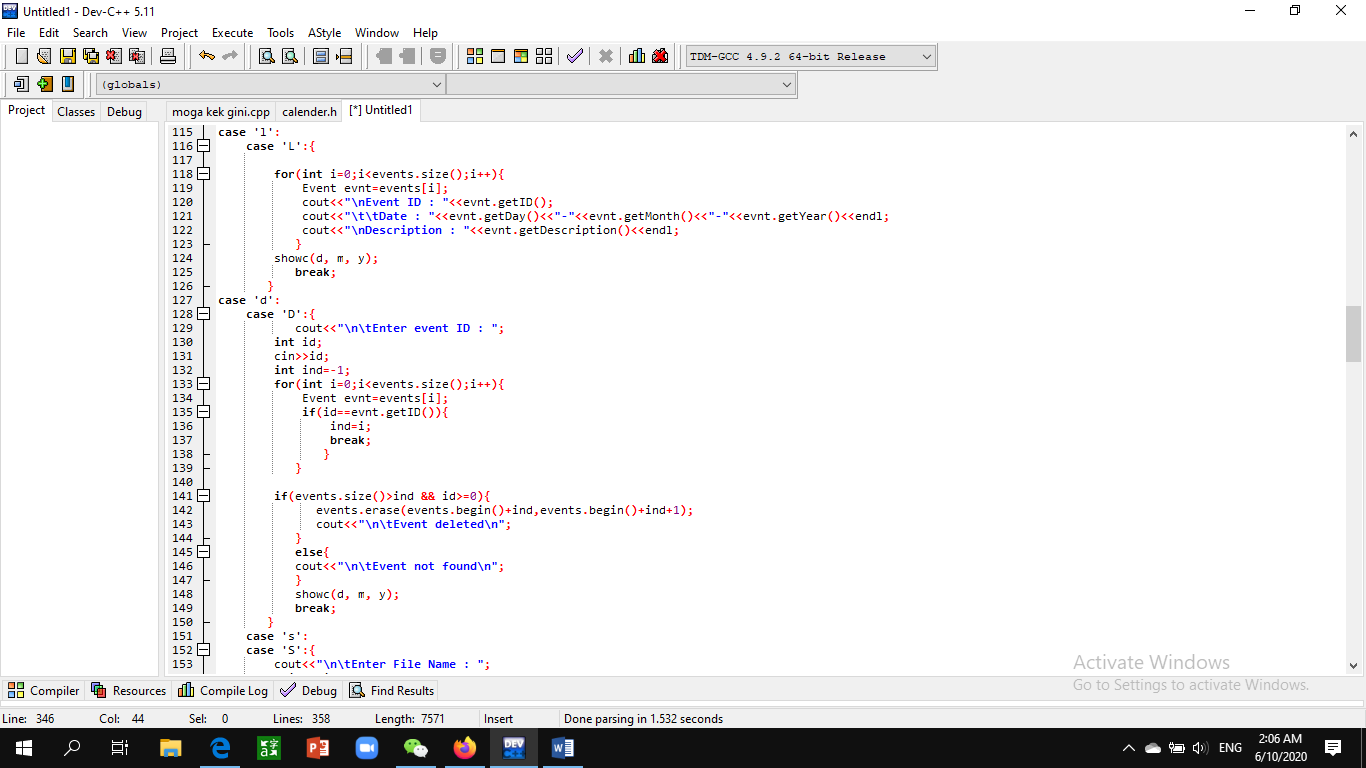Click Delete Profiling Information icon

(x=660, y=56)
